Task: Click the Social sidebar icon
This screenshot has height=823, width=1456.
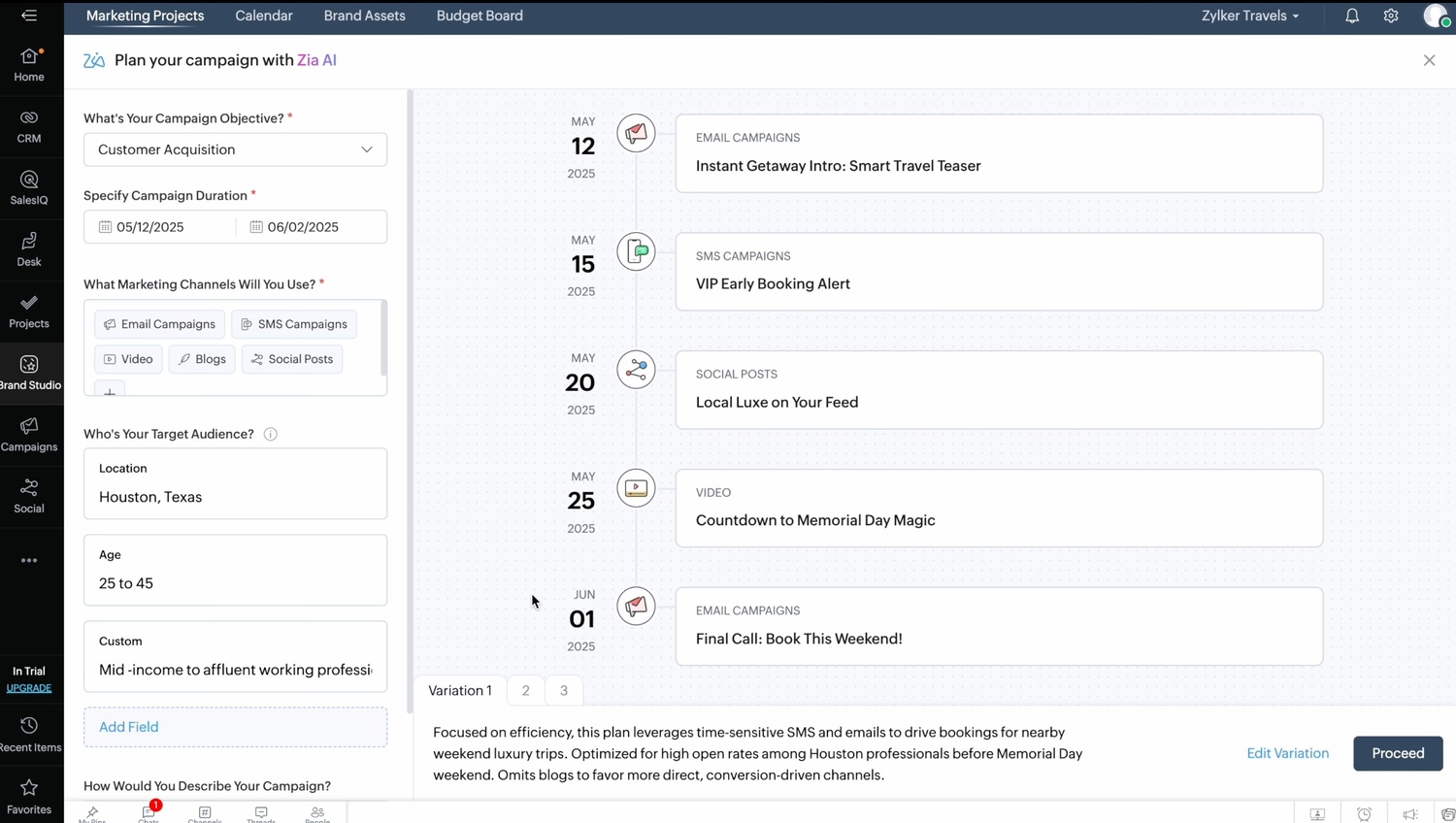Action: pos(29,496)
